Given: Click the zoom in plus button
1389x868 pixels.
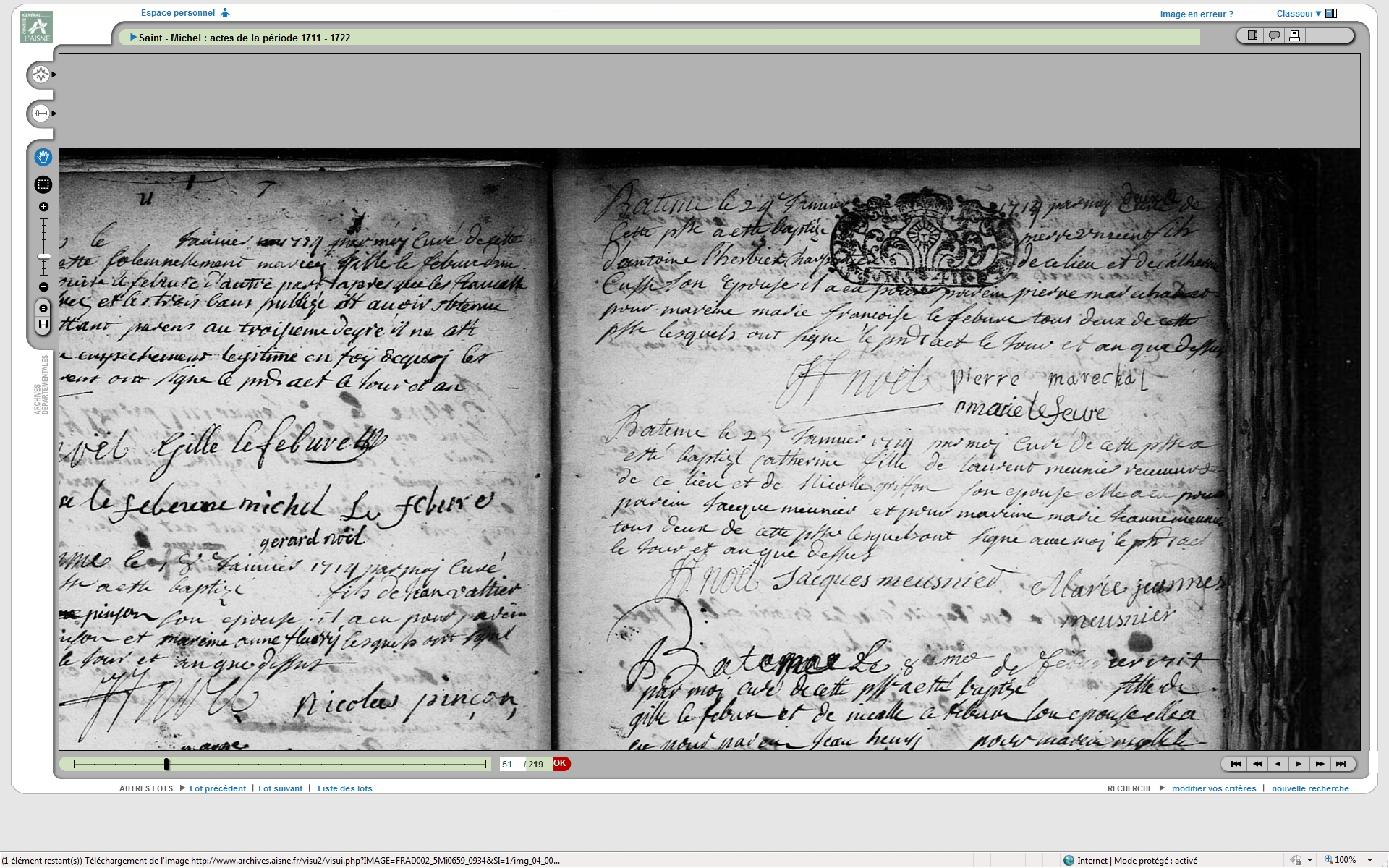Looking at the screenshot, I should [43, 207].
